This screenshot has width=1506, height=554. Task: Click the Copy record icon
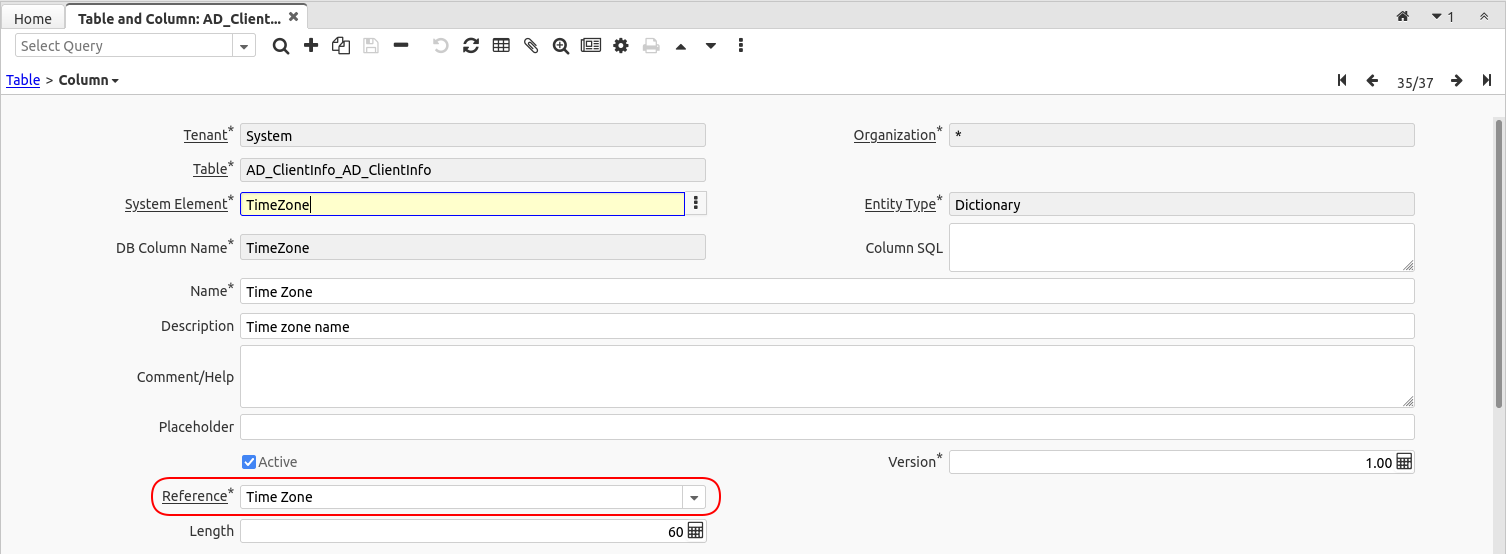[x=341, y=46]
